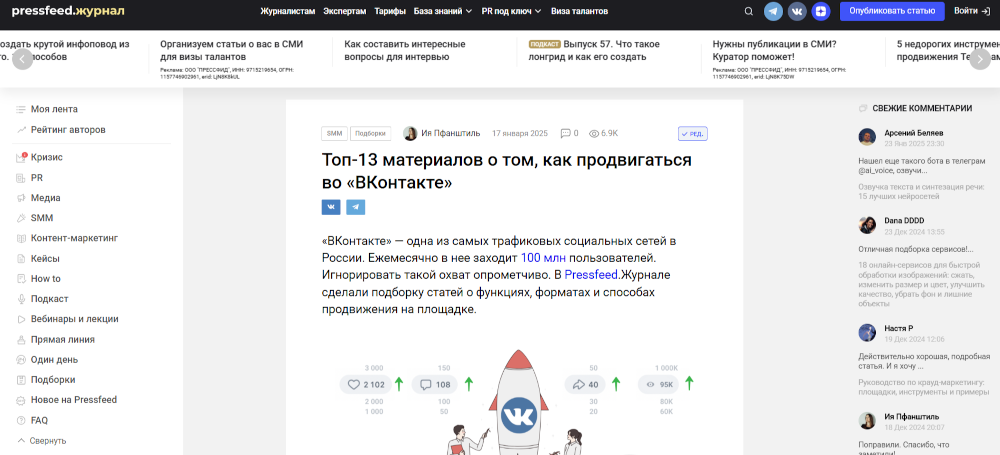This screenshot has width=1000, height=455.
Task: Open Организуем статьи о вас в СМИ card
Action: (232, 50)
